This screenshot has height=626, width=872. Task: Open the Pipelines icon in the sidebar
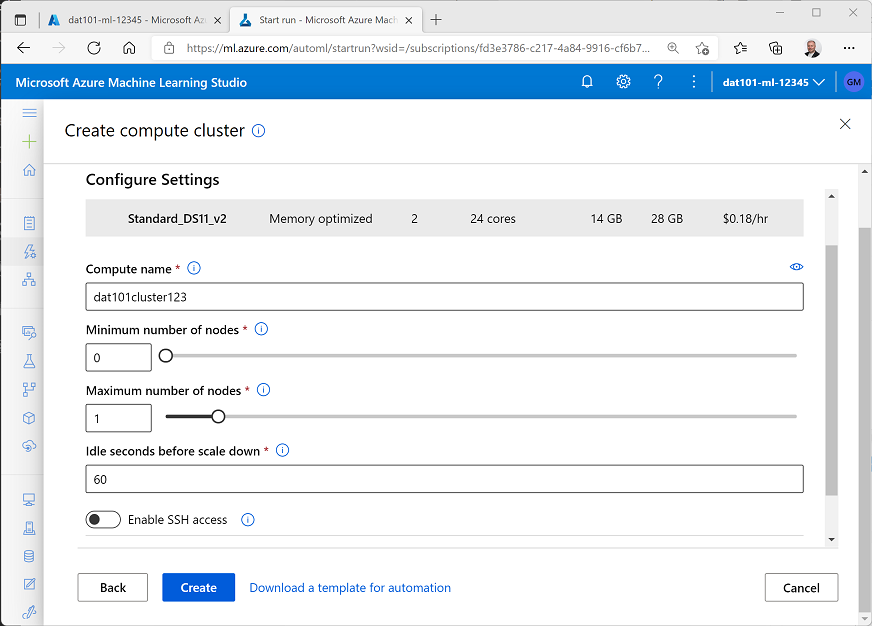[x=29, y=386]
